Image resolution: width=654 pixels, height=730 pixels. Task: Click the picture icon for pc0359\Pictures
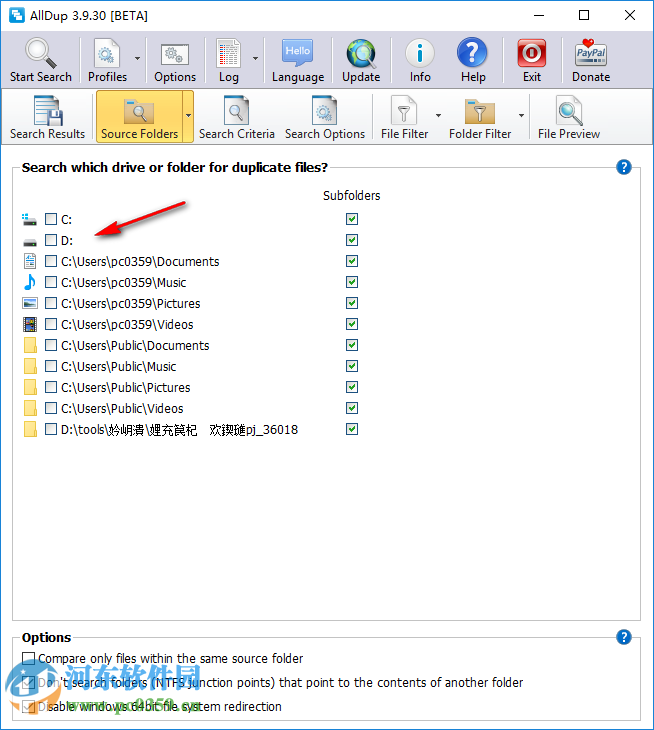point(30,303)
